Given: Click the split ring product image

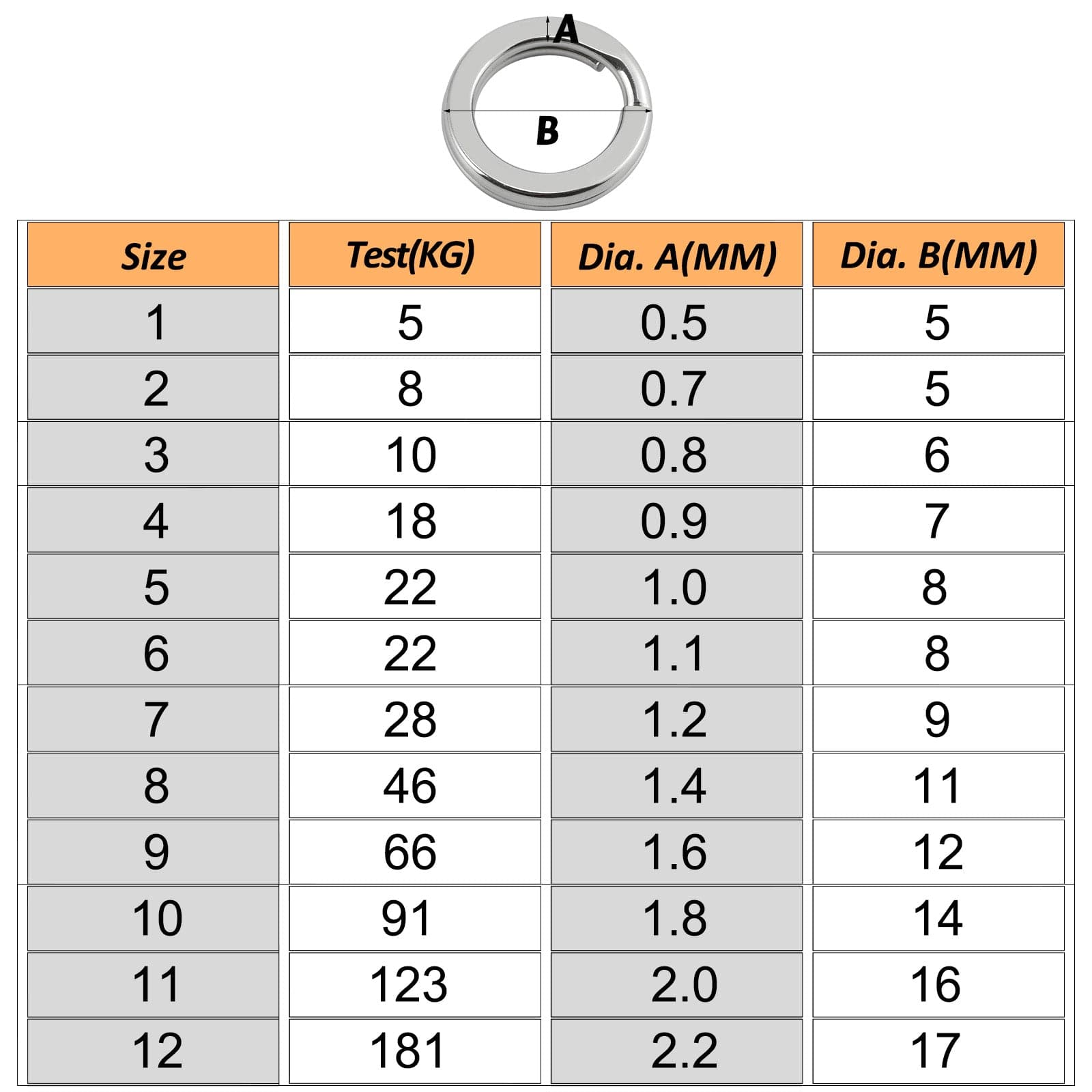Looking at the screenshot, I should point(547,113).
